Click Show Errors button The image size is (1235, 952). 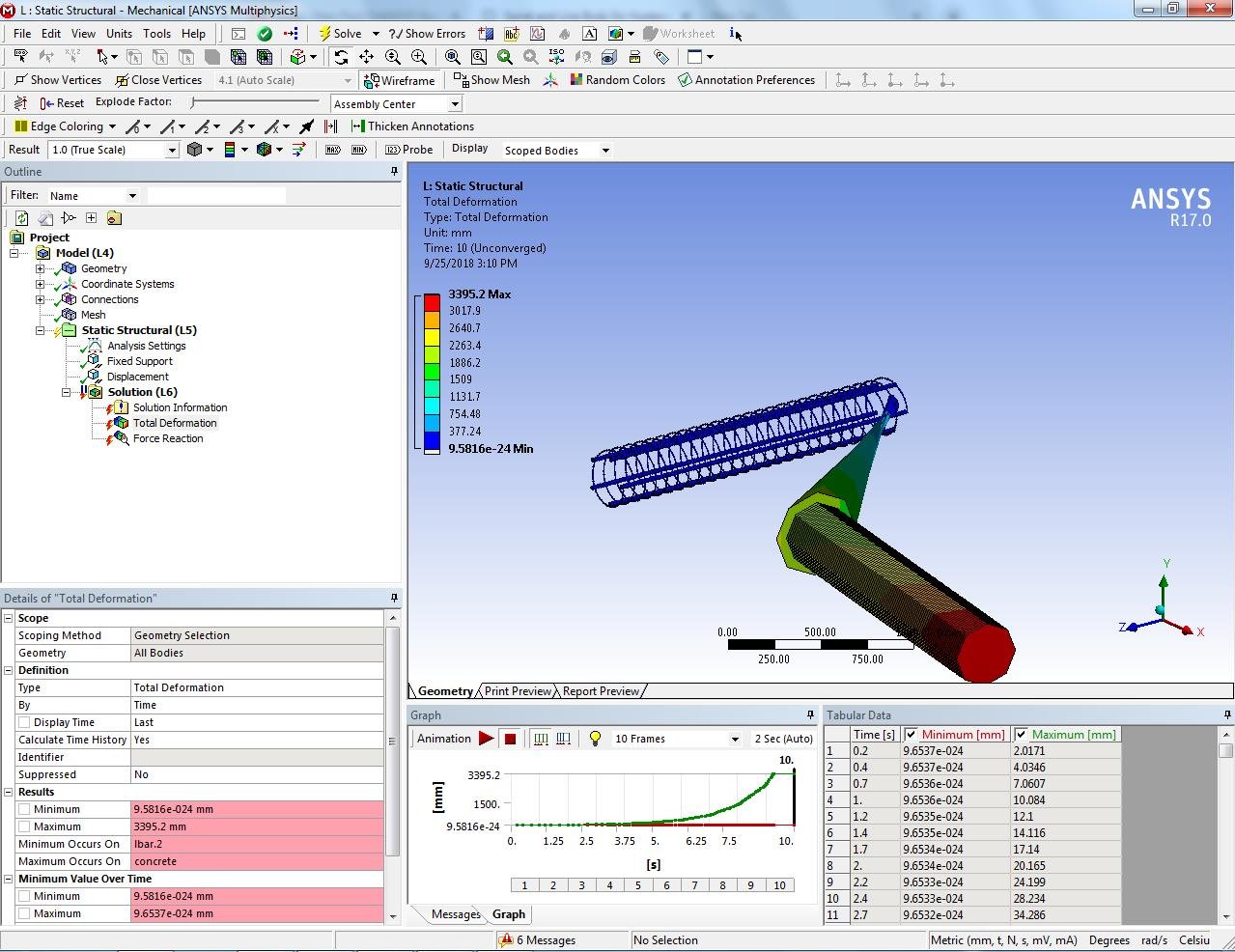427,34
